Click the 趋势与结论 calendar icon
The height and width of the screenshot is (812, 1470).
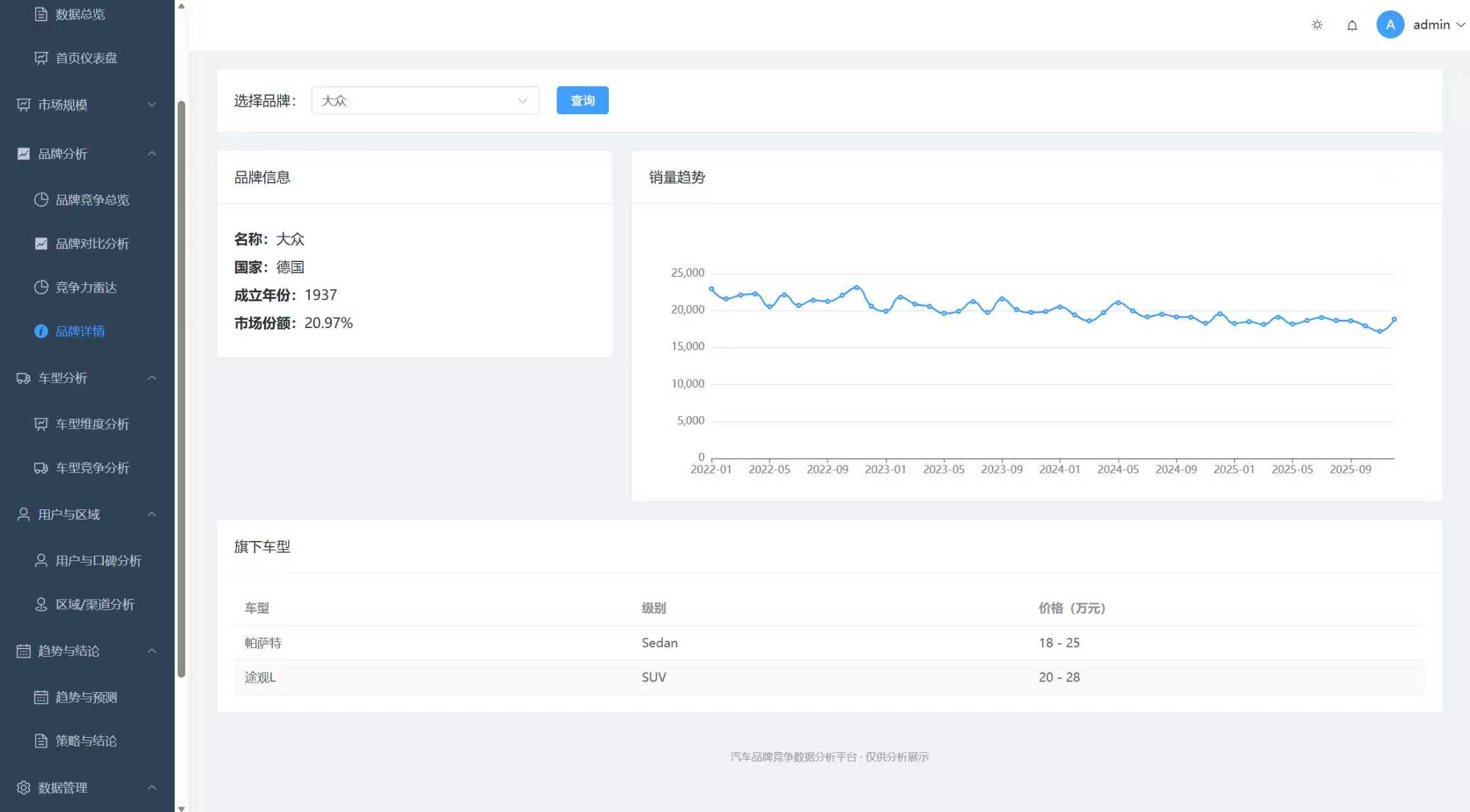point(23,651)
